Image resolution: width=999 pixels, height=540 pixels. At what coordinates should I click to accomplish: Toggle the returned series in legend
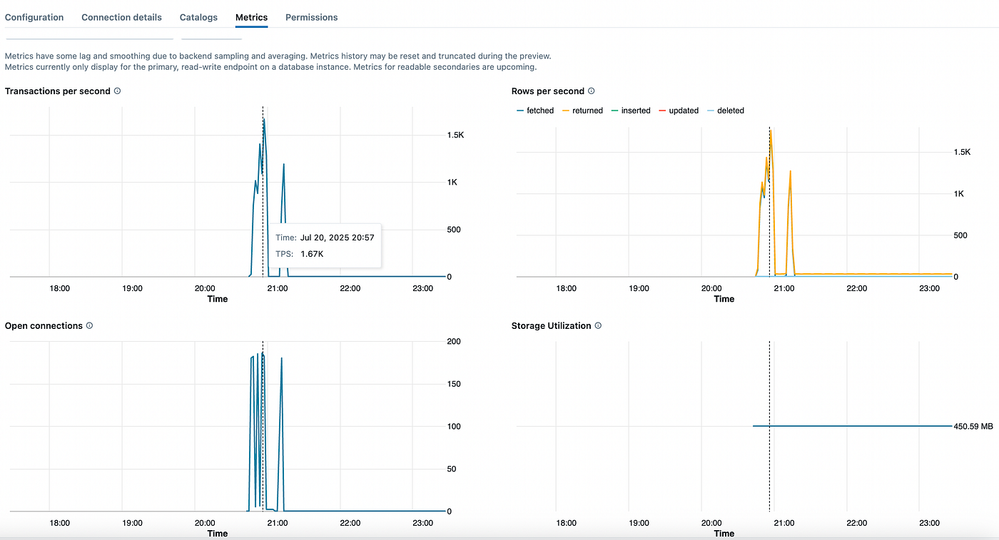click(x=582, y=111)
